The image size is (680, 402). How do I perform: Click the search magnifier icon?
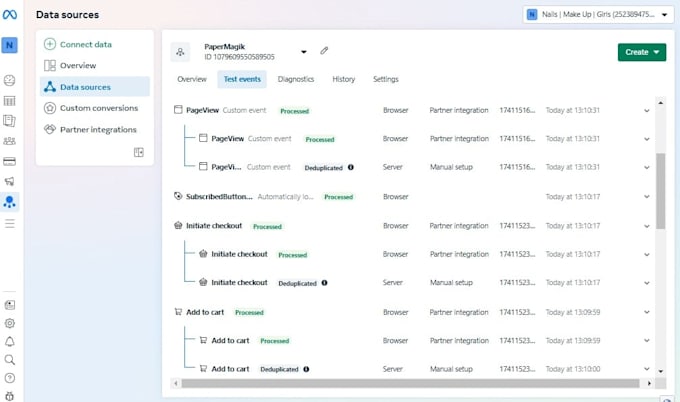point(10,360)
